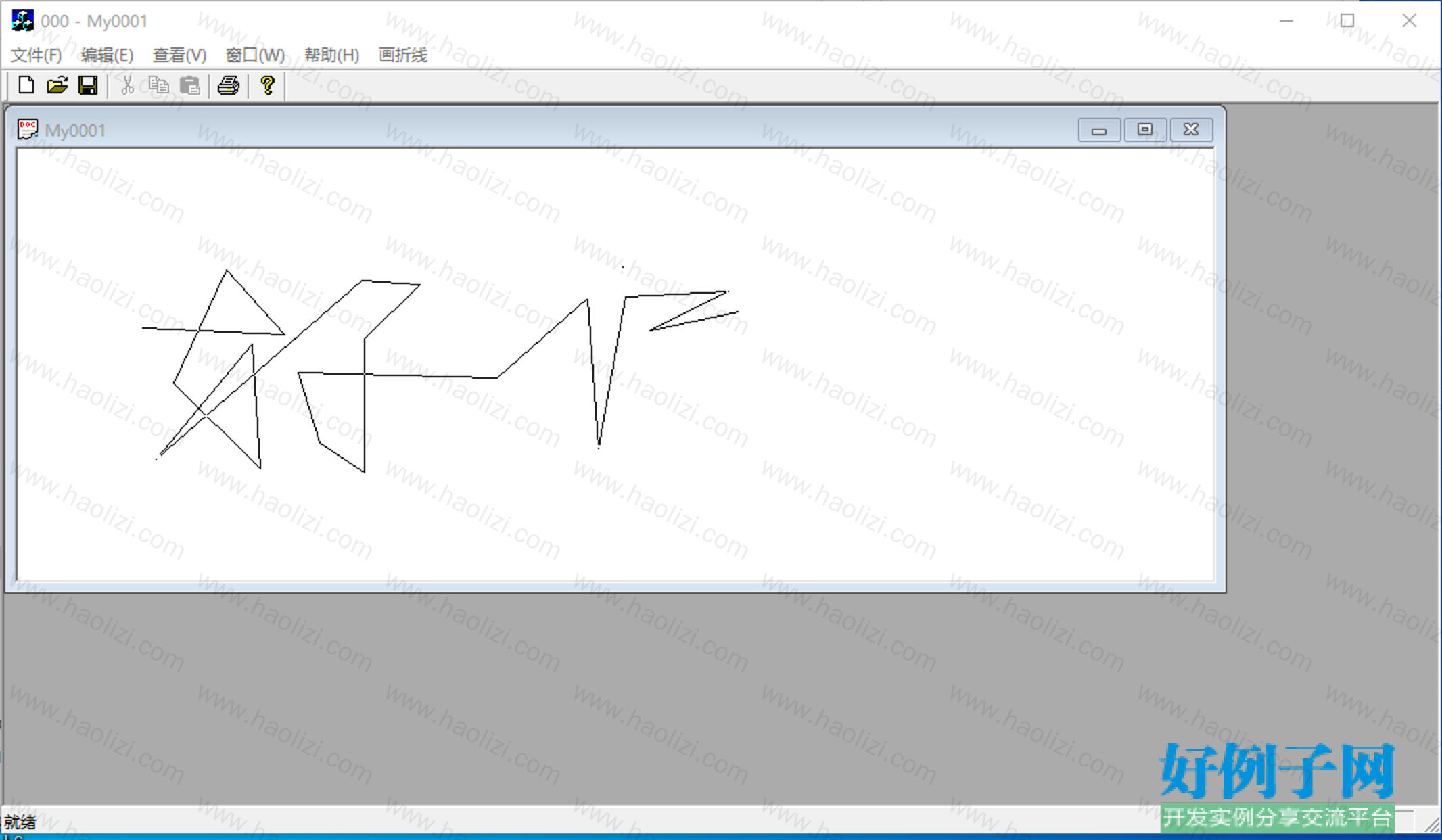The height and width of the screenshot is (840, 1442).
Task: Close the My0001 child window
Action: pos(1191,130)
